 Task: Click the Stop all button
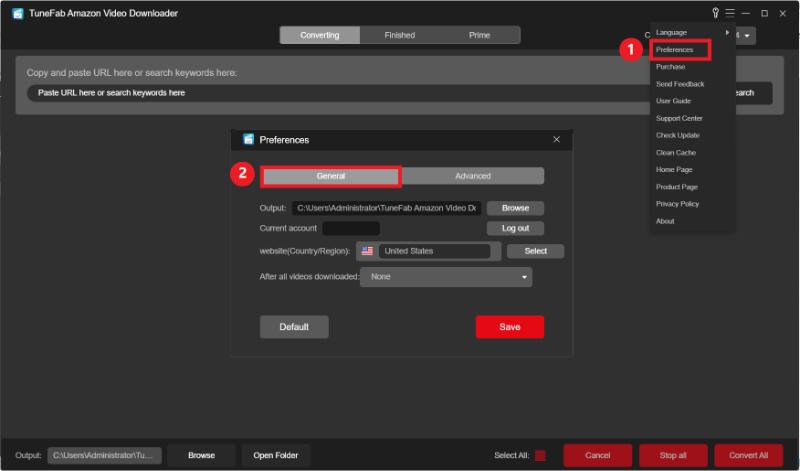673,455
